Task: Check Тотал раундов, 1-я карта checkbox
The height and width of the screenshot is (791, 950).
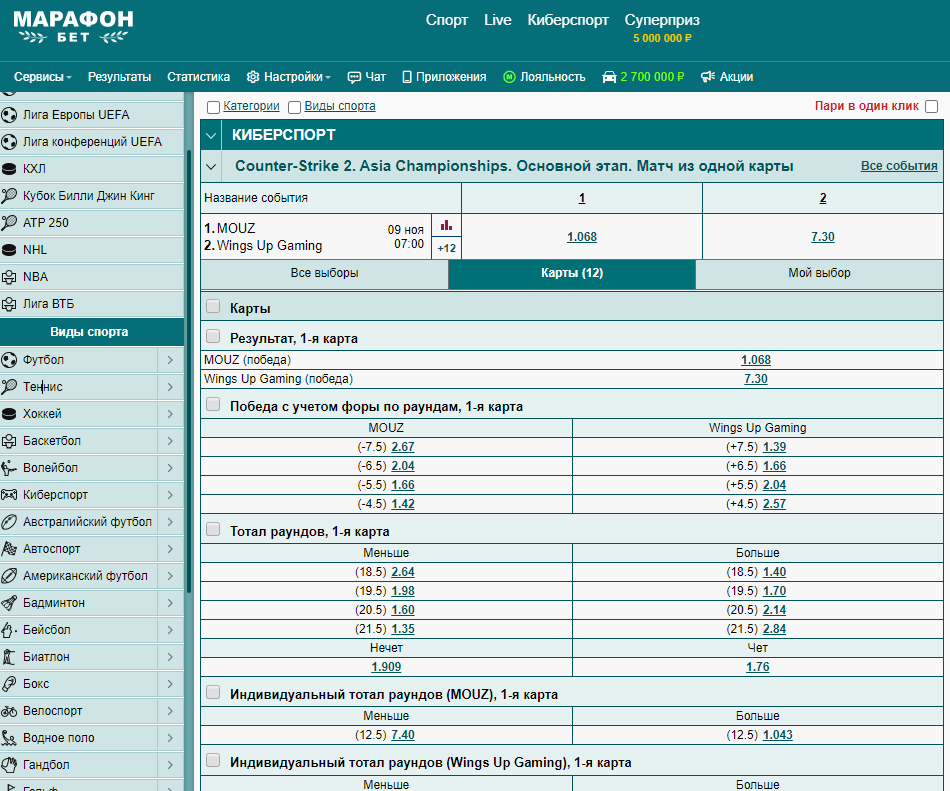Action: [213, 529]
